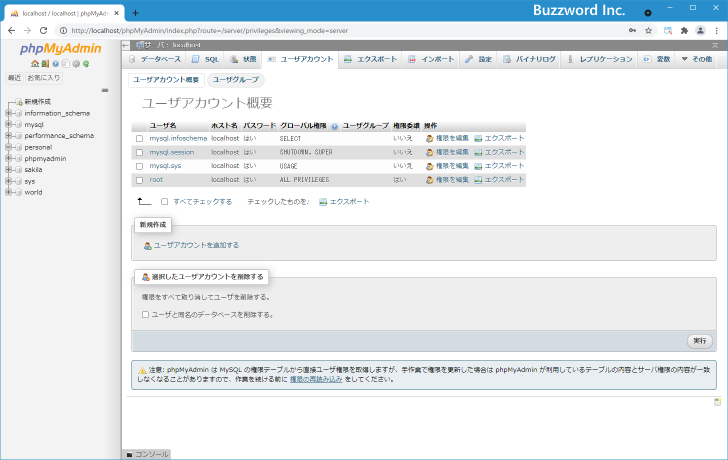Expand the performance_schema database node
The image size is (728, 460).
pyautogui.click(x=8, y=136)
